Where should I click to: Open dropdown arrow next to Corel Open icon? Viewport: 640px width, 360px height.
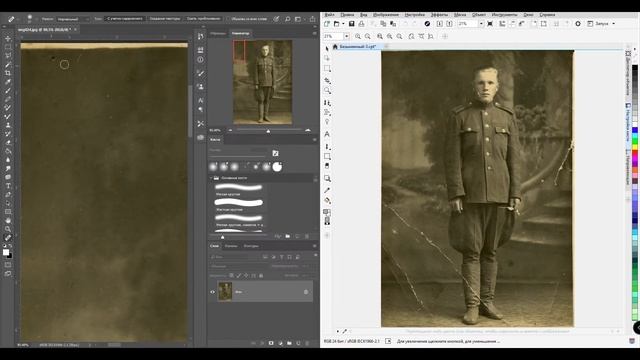pyautogui.click(x=343, y=24)
